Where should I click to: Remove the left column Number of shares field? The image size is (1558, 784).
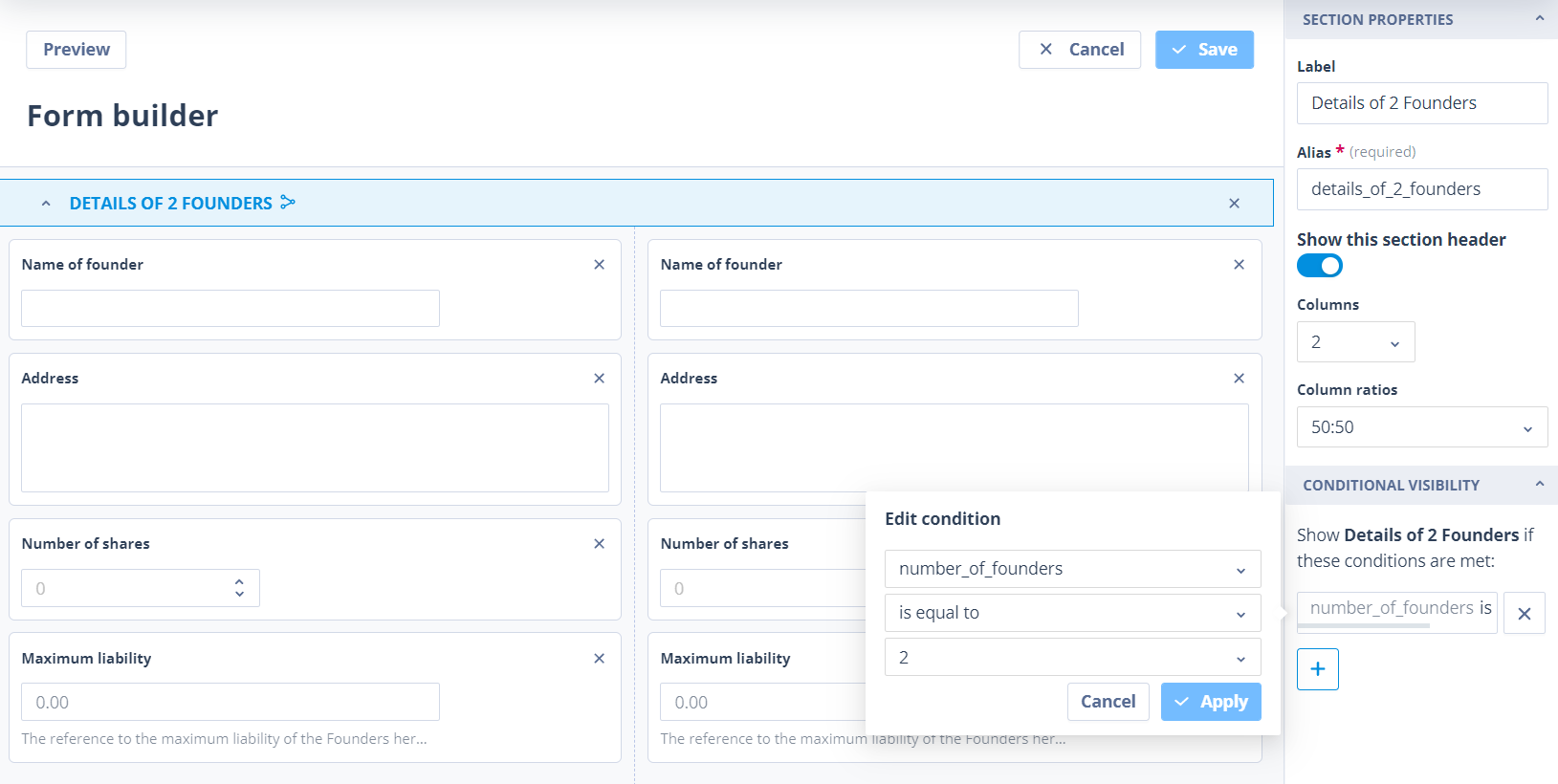[x=599, y=544]
